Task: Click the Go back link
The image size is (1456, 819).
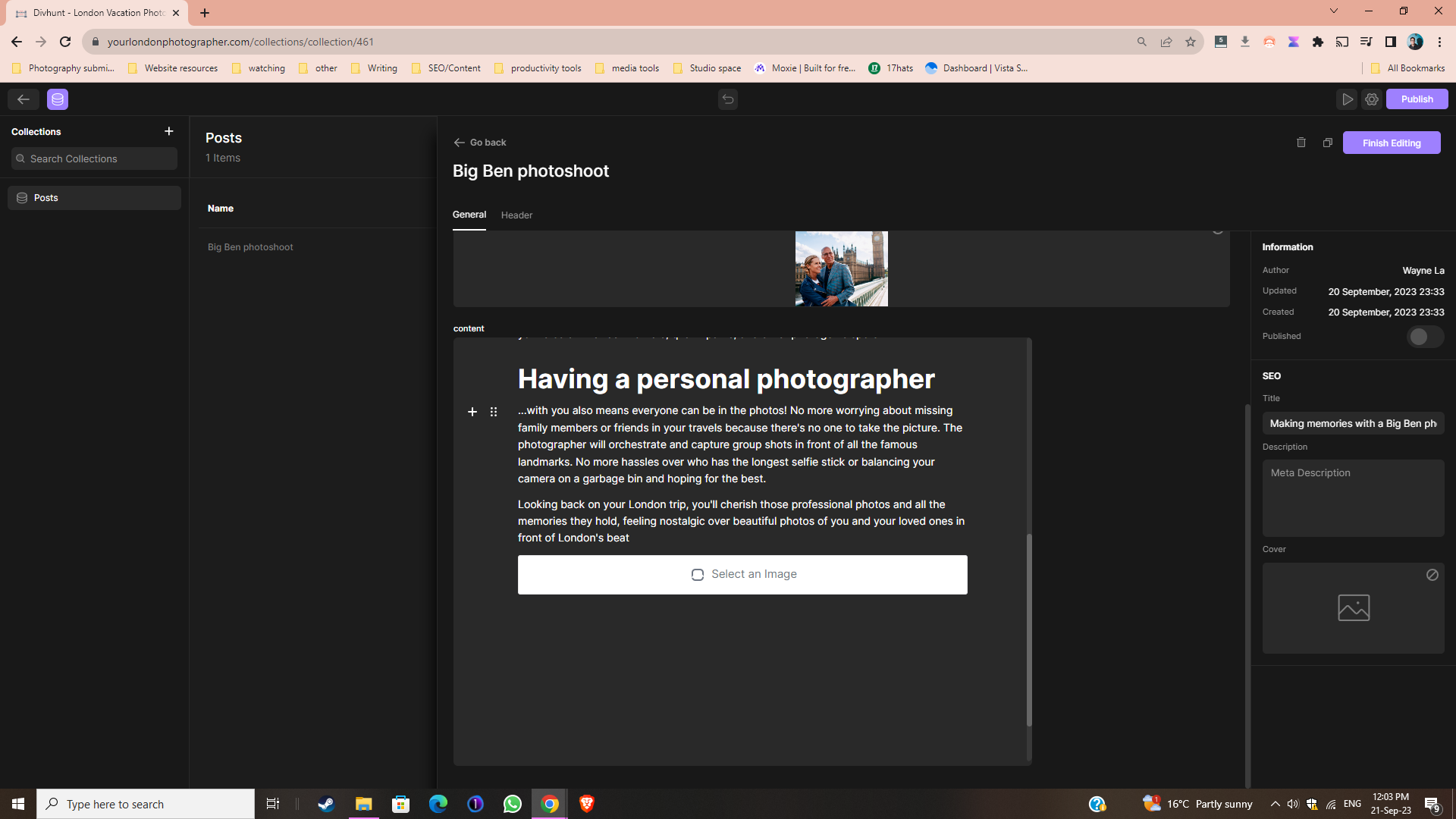Action: click(x=480, y=143)
